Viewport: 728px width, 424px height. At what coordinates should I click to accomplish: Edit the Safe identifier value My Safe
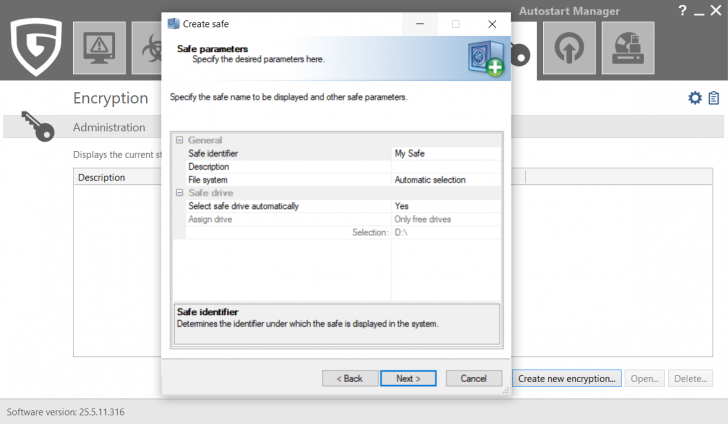(446, 153)
